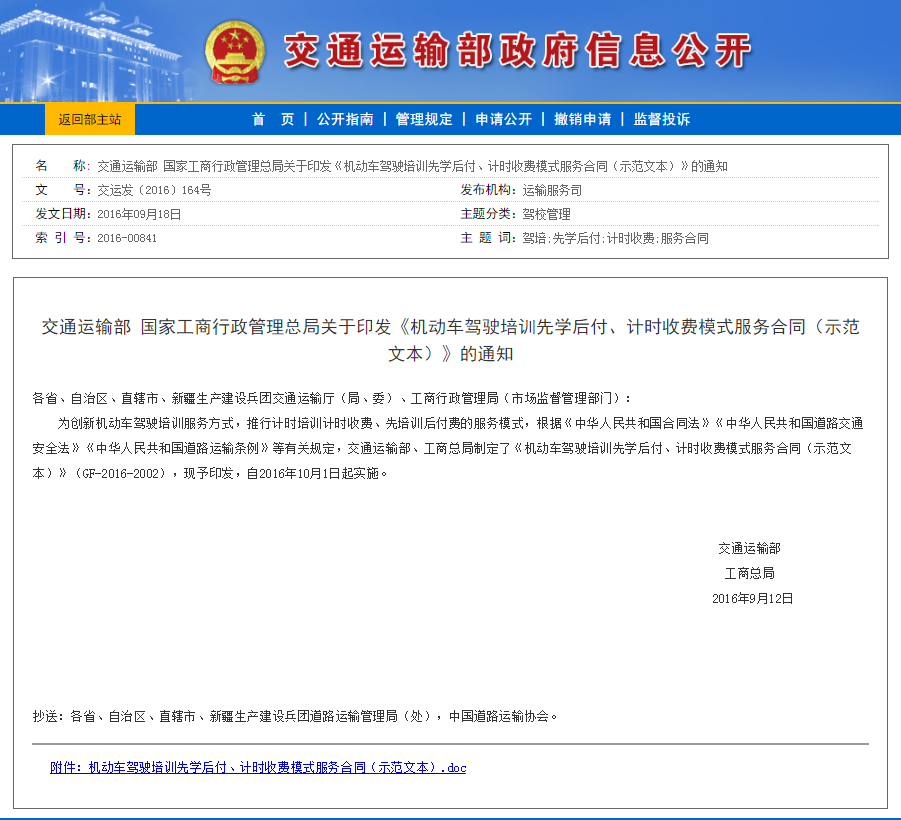Click the salutation line 各省、自治区、直辖市
The image size is (901, 820).
point(332,398)
